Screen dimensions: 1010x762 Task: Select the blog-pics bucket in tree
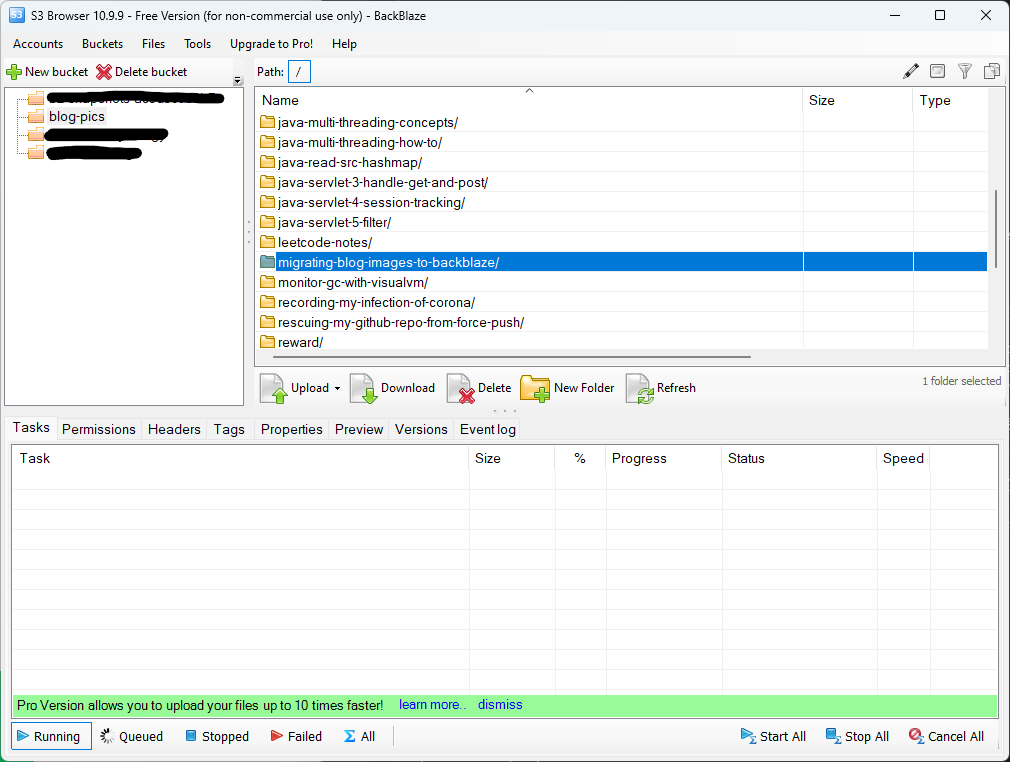(x=76, y=116)
